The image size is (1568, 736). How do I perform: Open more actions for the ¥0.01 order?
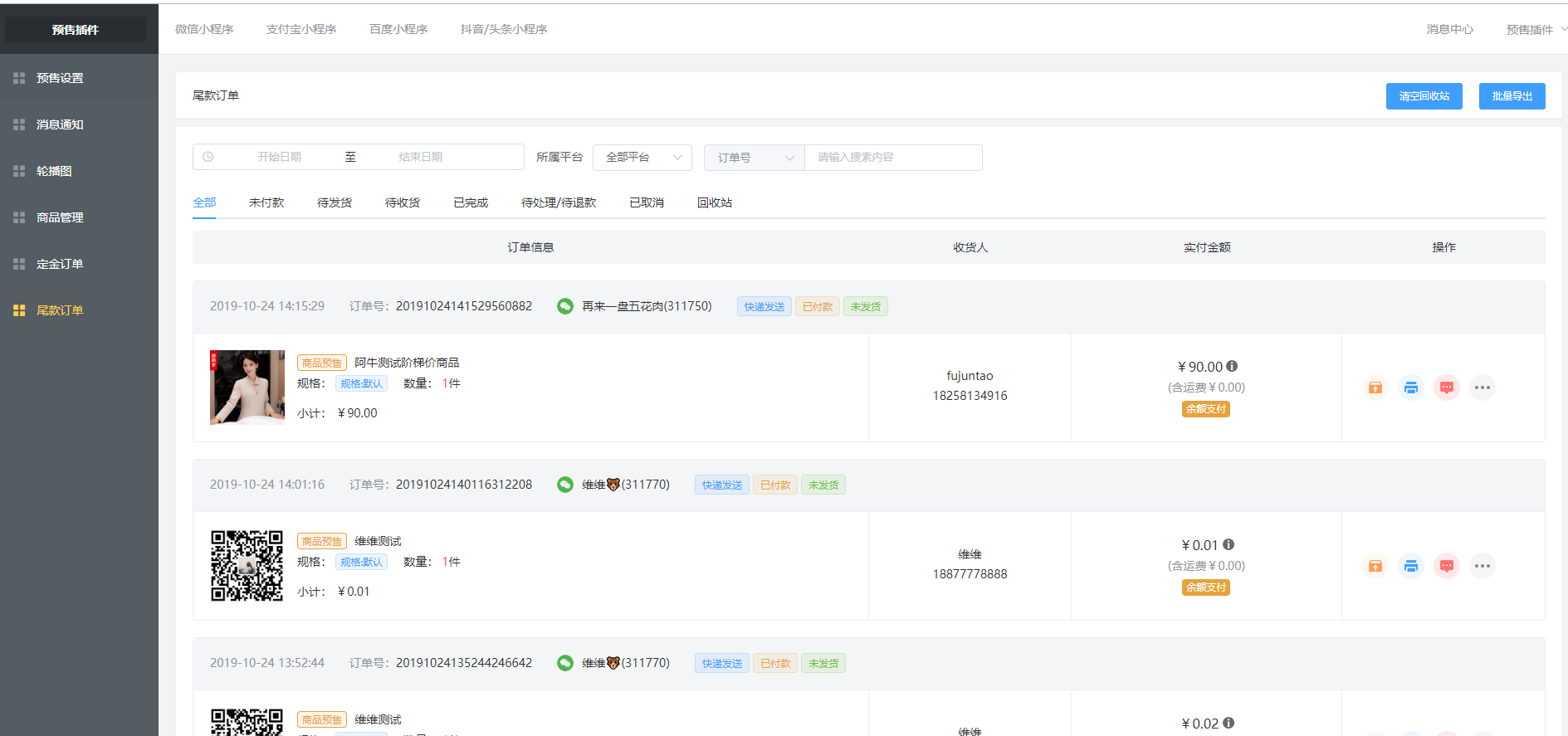[x=1483, y=566]
